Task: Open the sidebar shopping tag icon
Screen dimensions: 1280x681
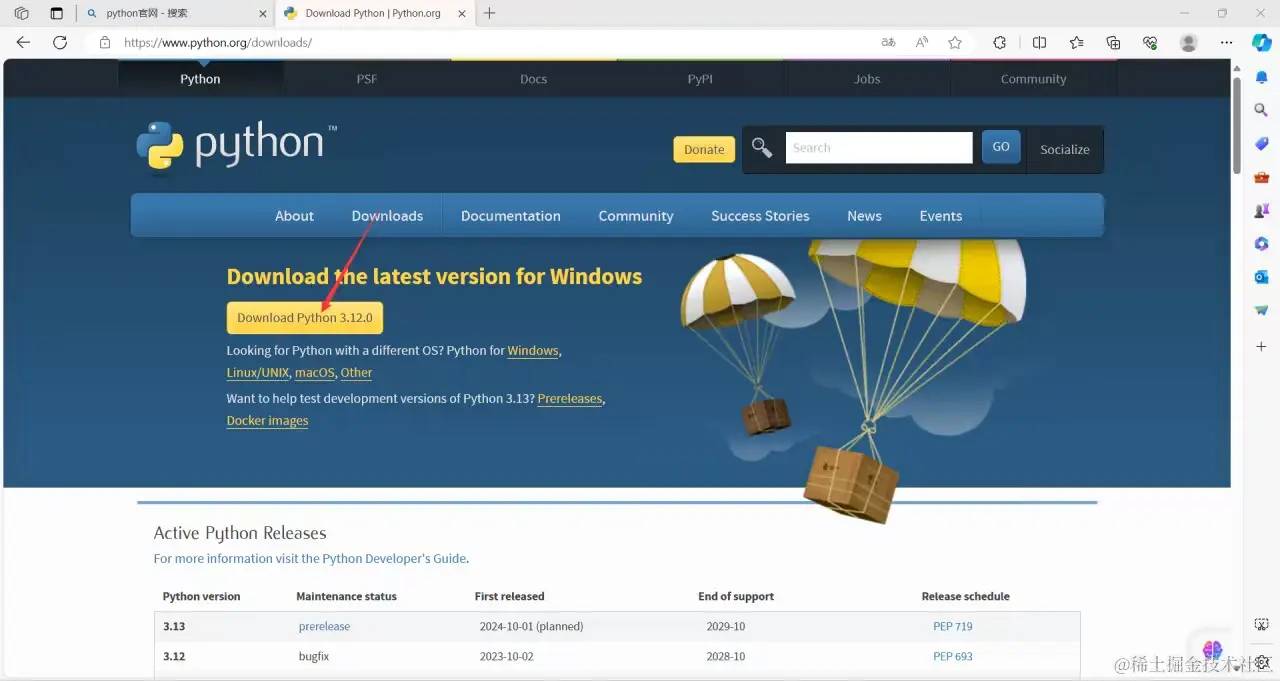Action: point(1262,144)
